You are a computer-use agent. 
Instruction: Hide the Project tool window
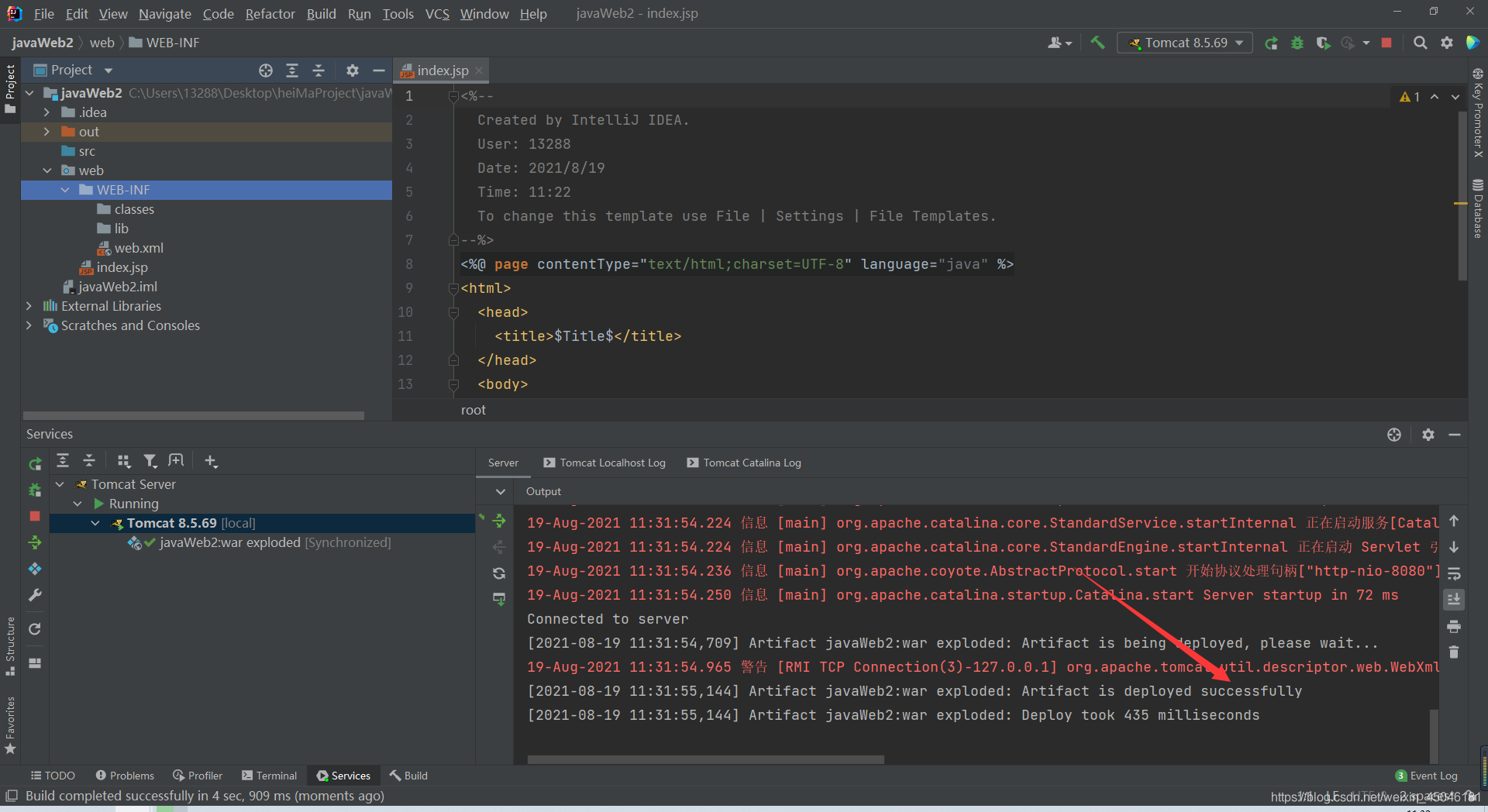[379, 71]
